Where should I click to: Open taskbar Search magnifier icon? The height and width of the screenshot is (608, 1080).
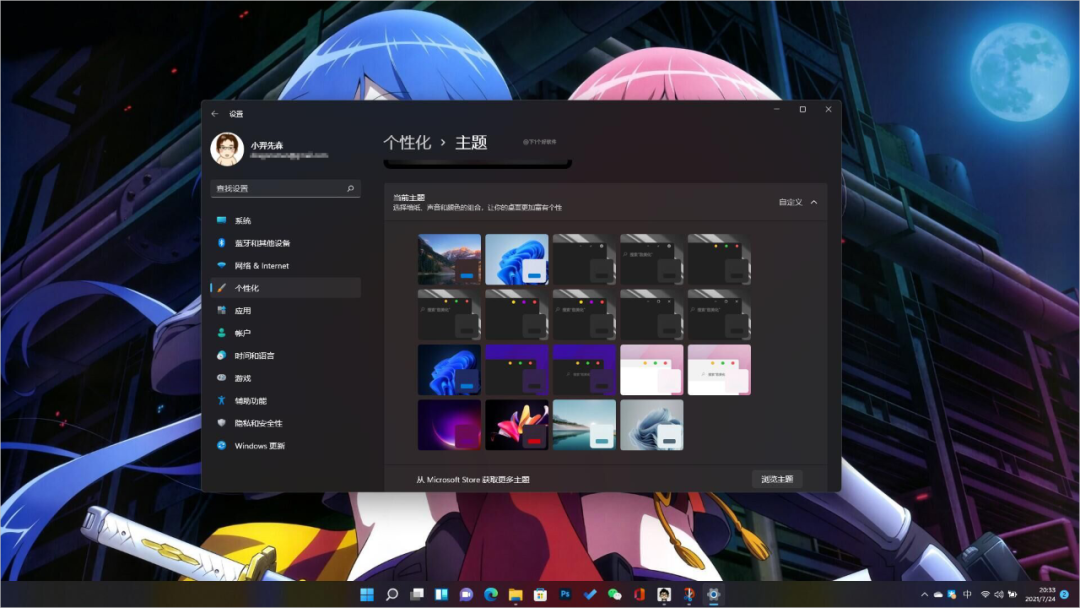point(392,594)
